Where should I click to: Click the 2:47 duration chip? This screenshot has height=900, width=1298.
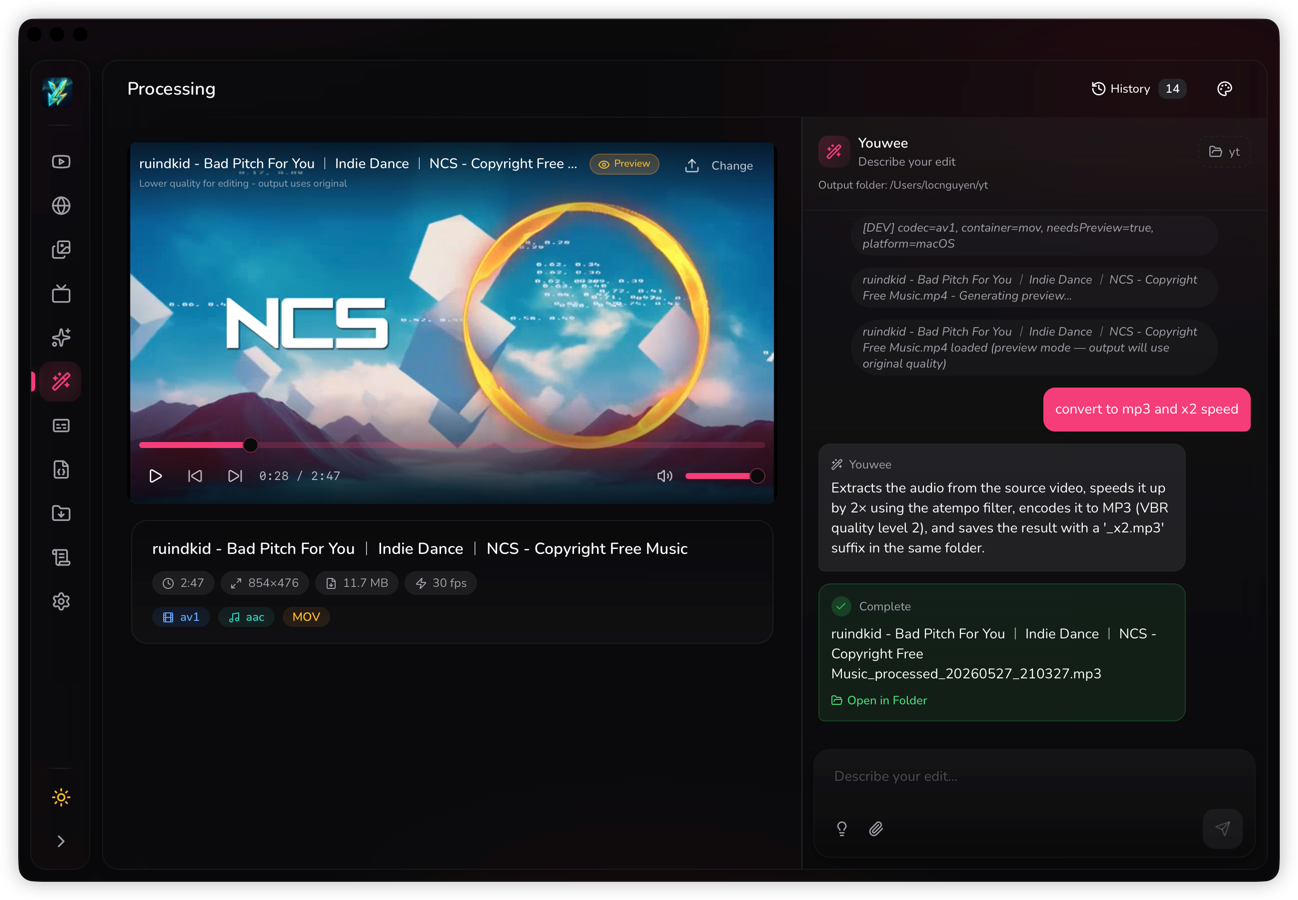(x=183, y=583)
